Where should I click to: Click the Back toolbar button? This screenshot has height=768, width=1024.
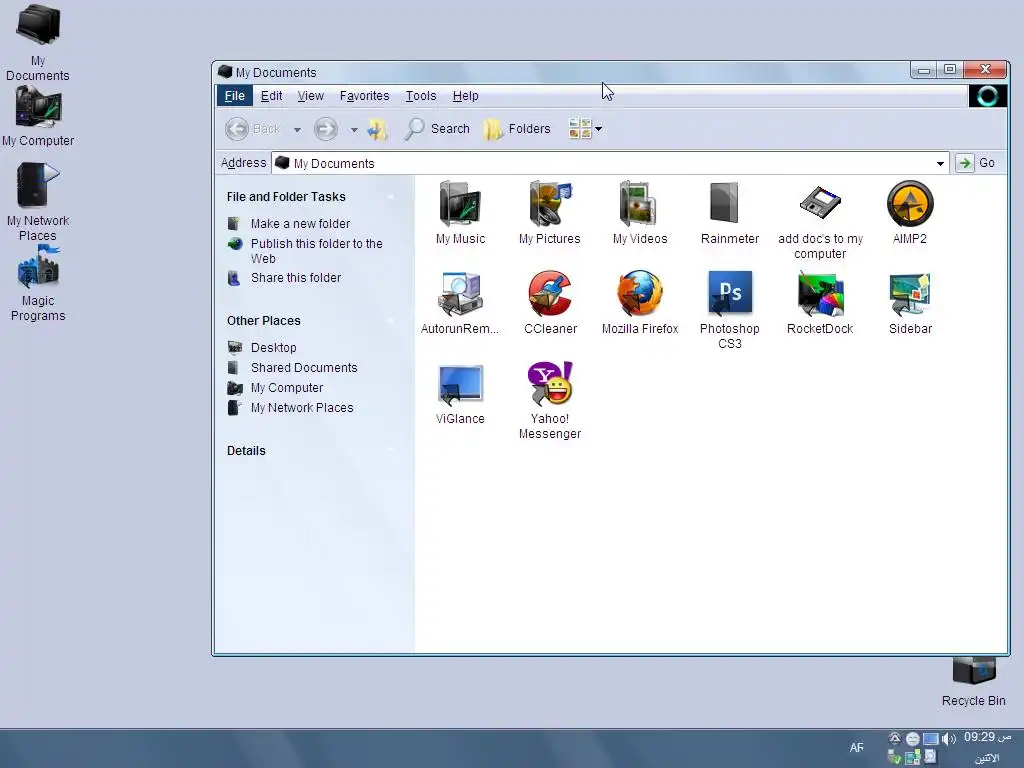[x=253, y=129]
